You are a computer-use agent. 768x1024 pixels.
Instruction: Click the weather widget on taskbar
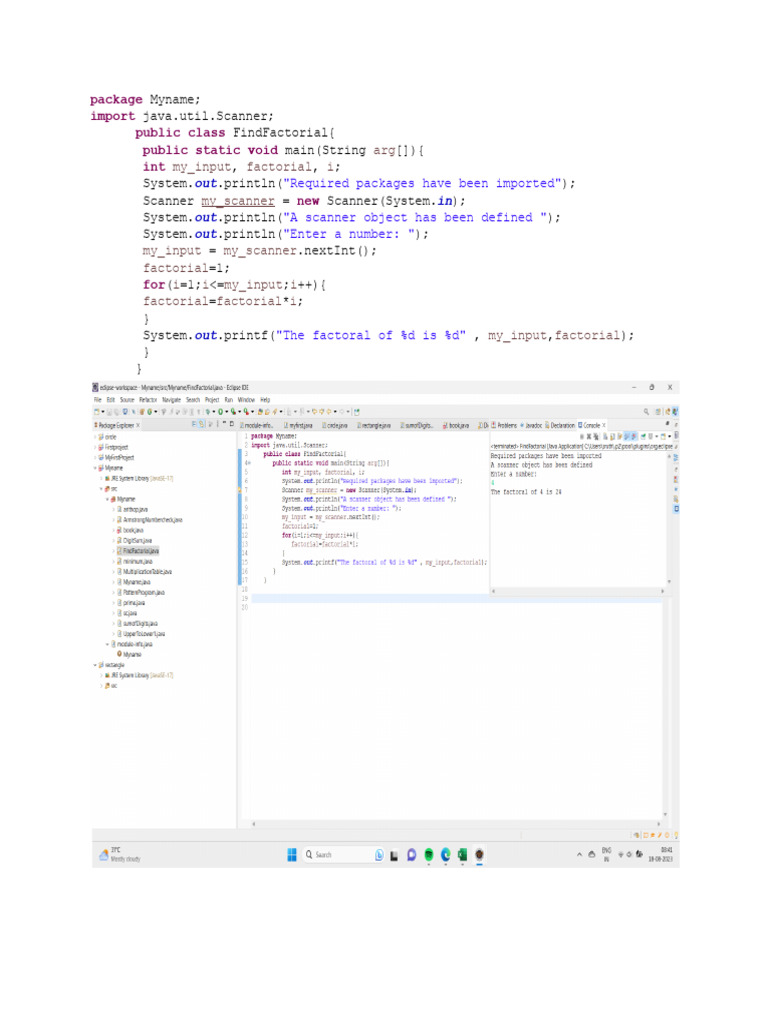pos(118,855)
